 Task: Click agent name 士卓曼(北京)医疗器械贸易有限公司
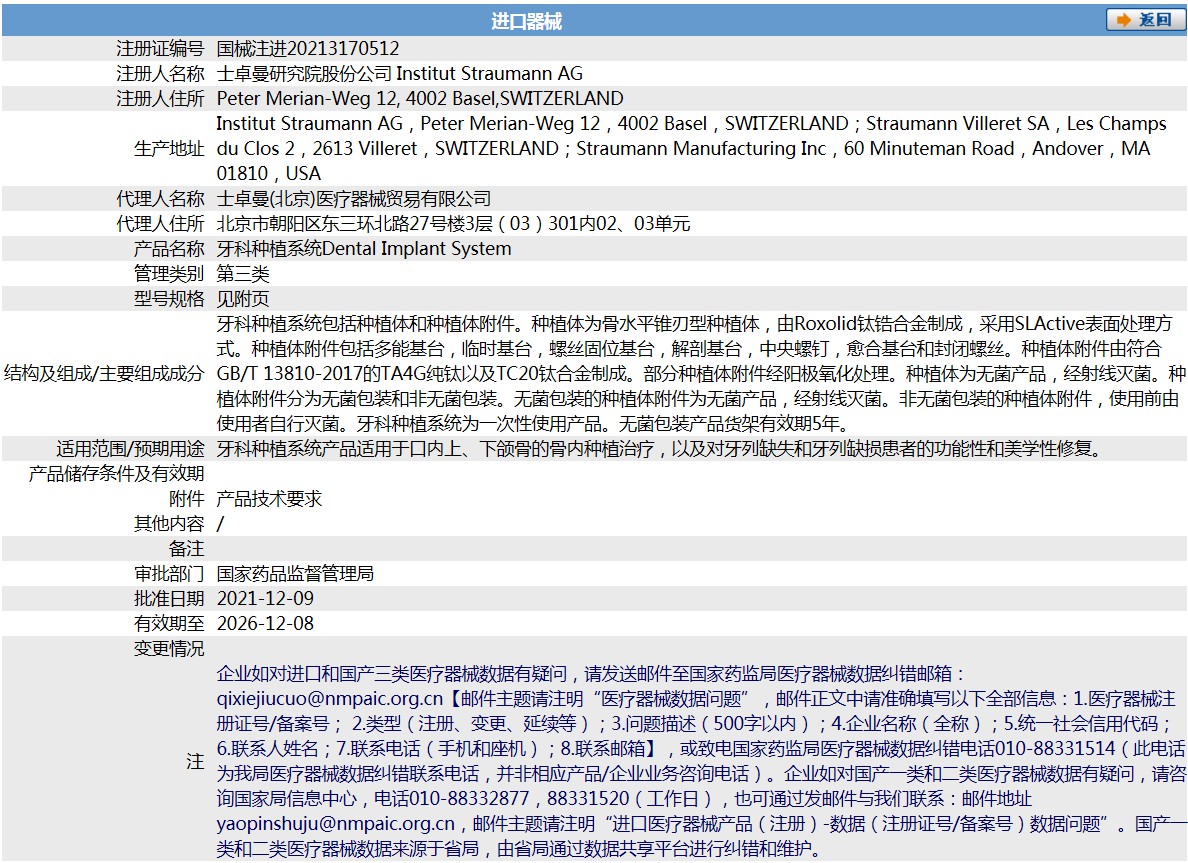pos(354,199)
